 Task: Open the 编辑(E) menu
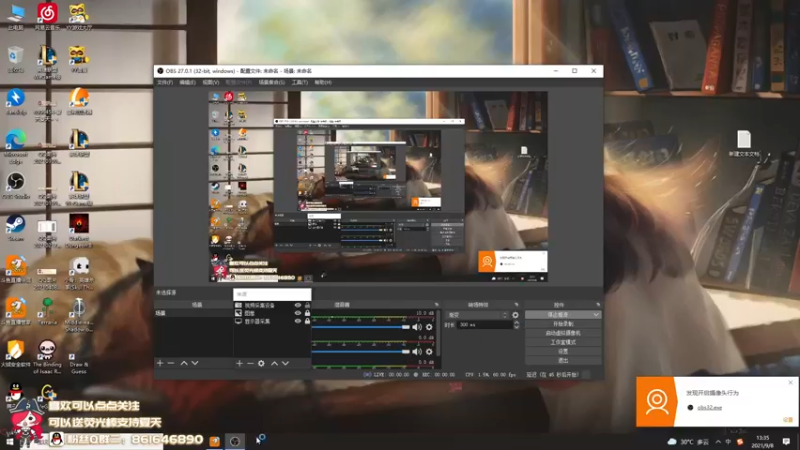click(x=187, y=82)
